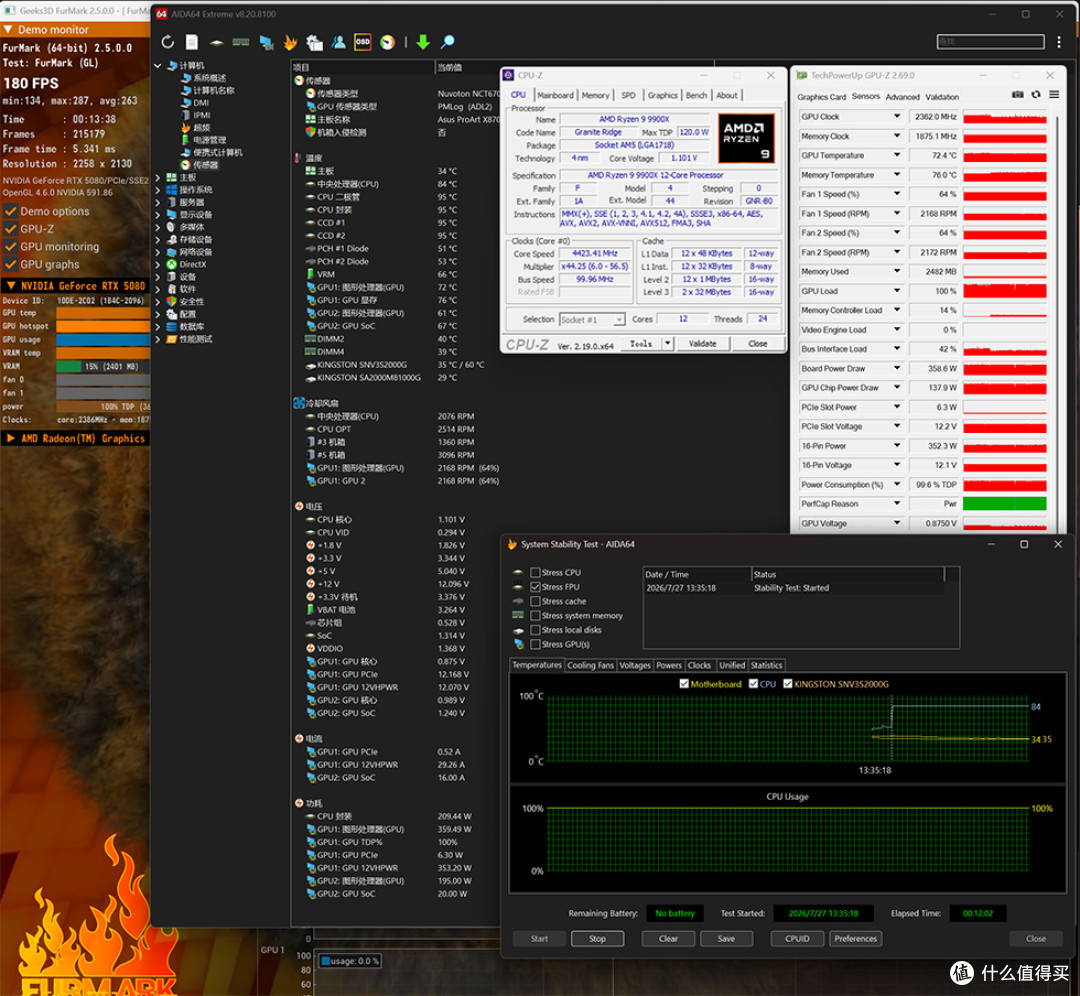Collapse the NVIDIA GeForce RTX 5080 section
This screenshot has height=996, width=1080.
[x=10, y=286]
